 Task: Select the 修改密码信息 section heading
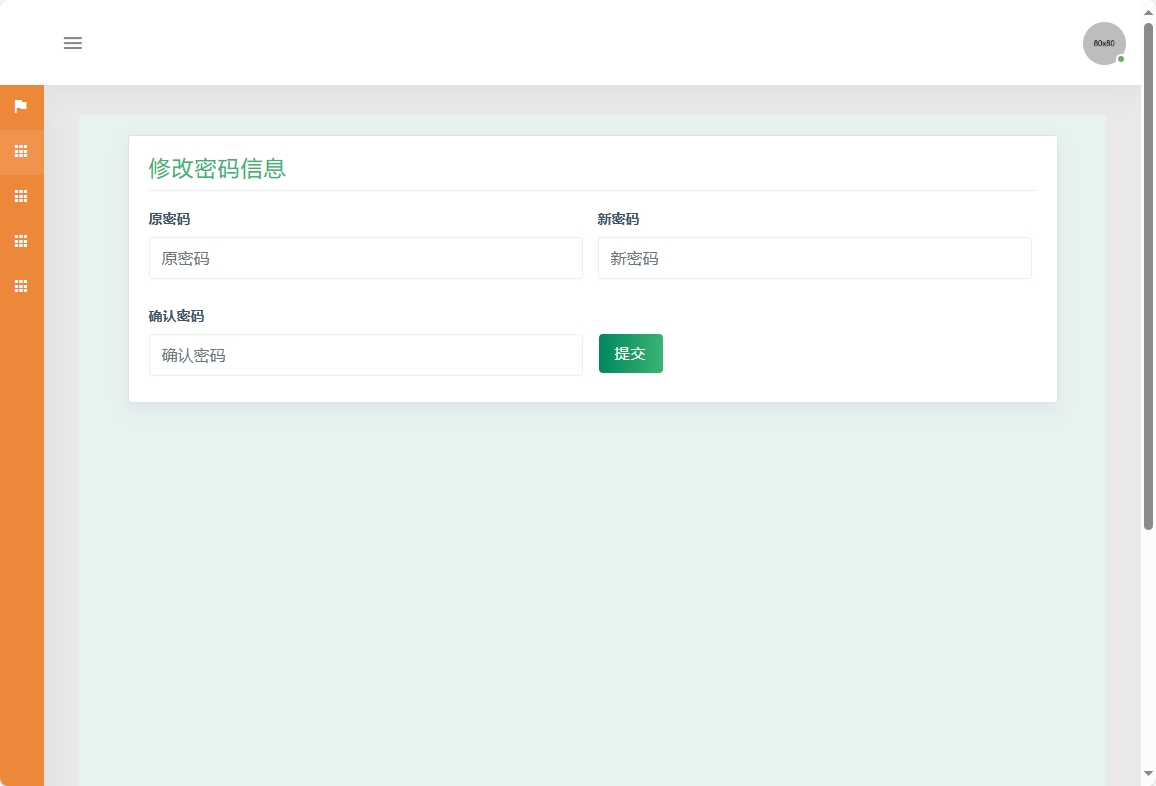click(217, 169)
